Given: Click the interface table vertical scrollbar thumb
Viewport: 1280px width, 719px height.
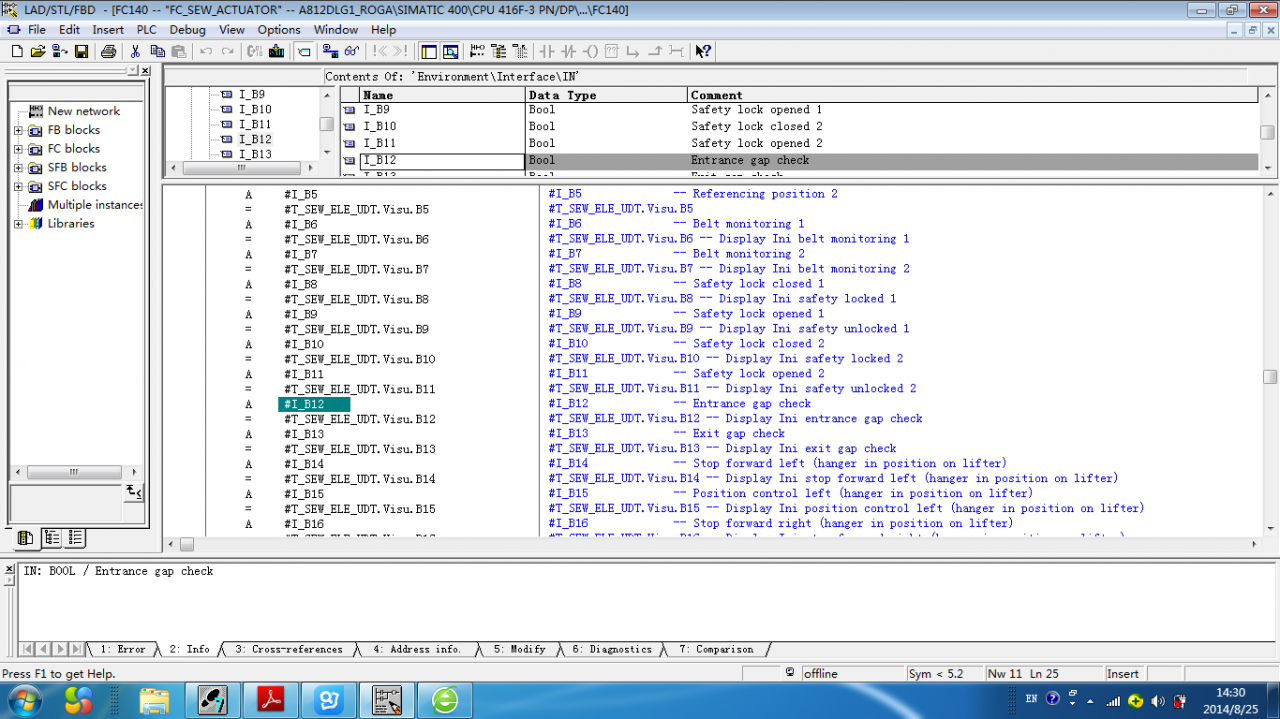Looking at the screenshot, I should pos(1268,132).
